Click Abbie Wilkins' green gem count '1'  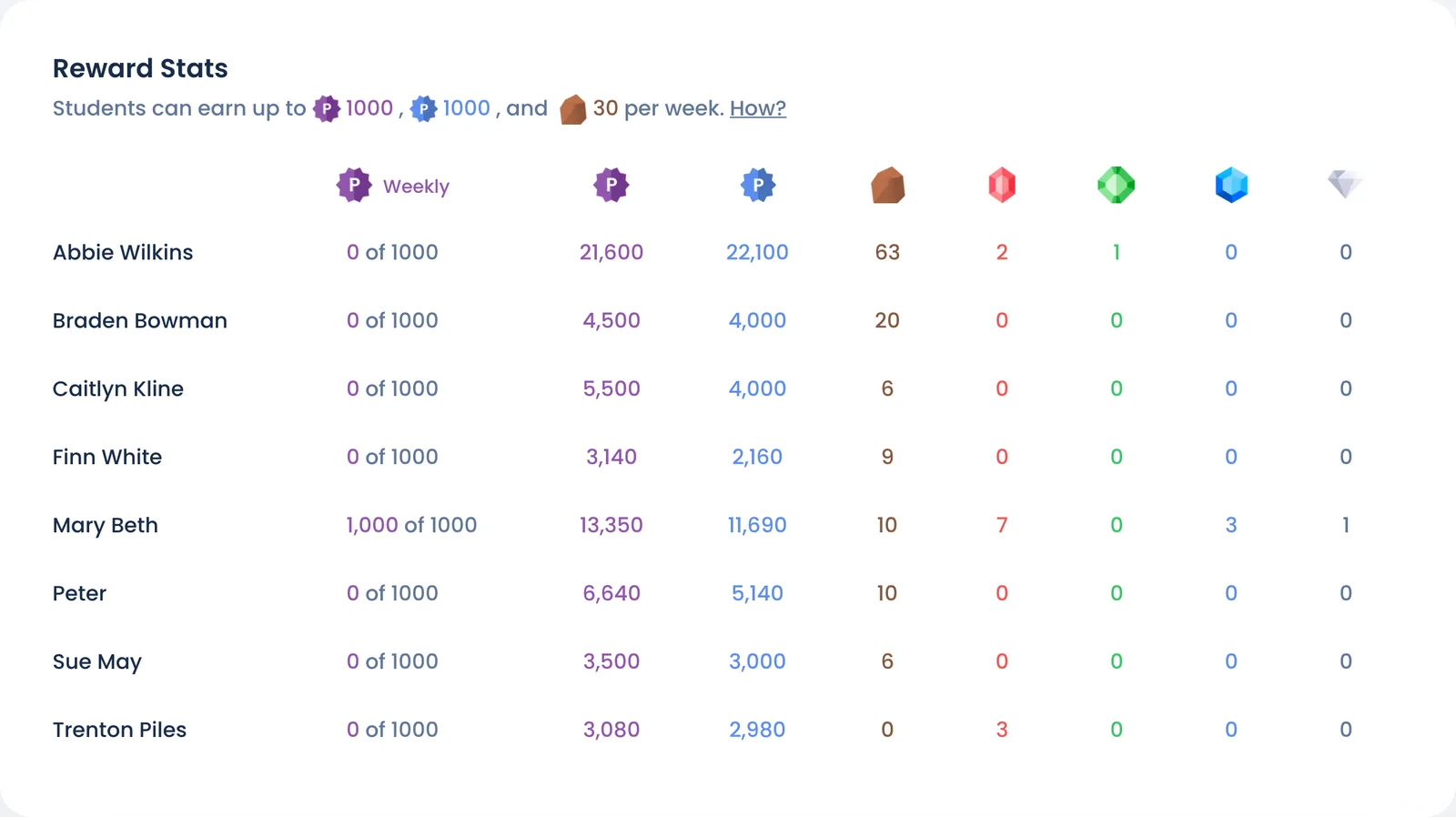(x=1117, y=252)
